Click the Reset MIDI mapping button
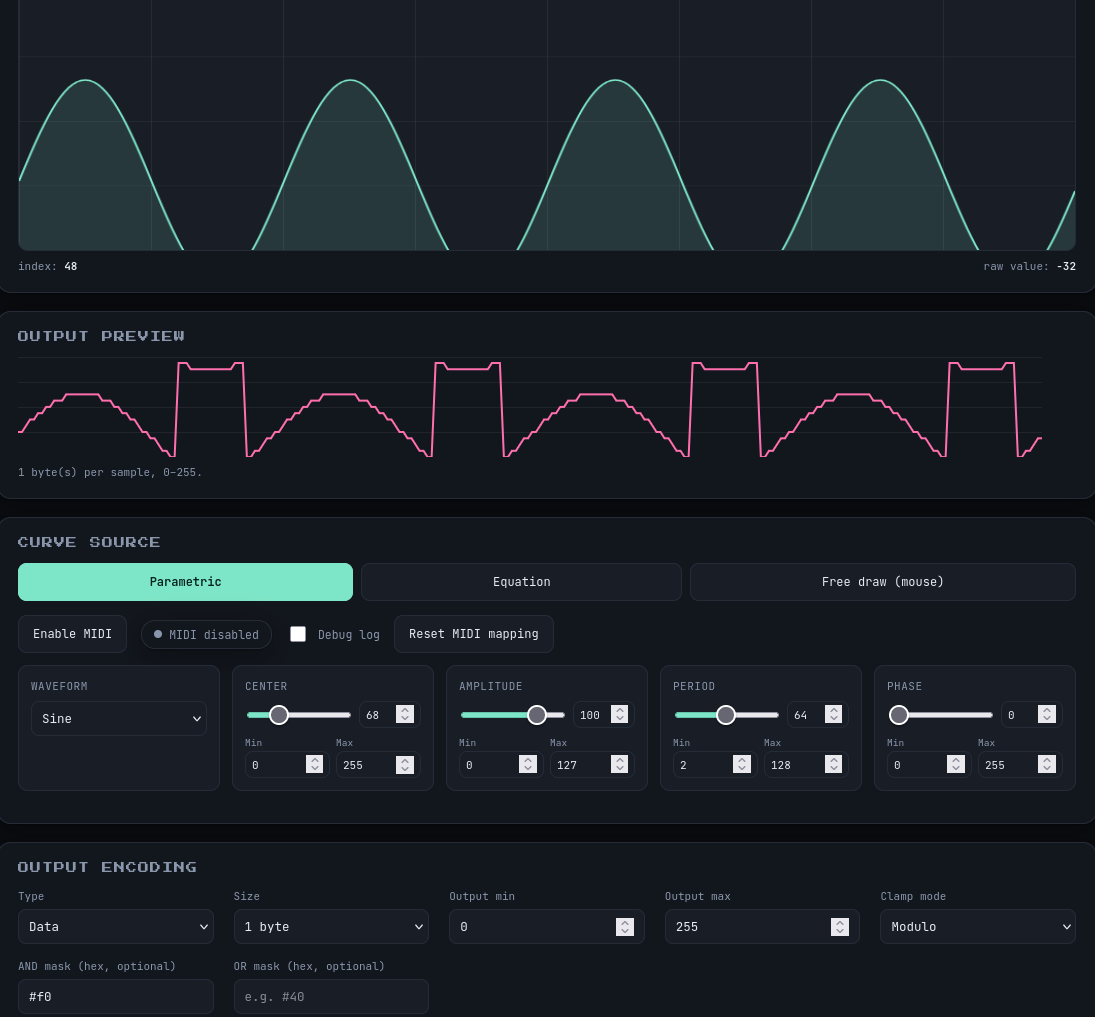Image resolution: width=1095 pixels, height=1017 pixels. [473, 634]
